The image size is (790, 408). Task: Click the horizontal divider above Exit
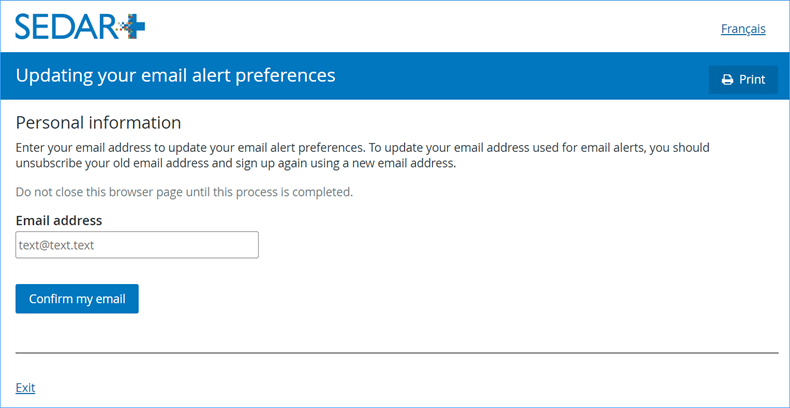pos(397,353)
